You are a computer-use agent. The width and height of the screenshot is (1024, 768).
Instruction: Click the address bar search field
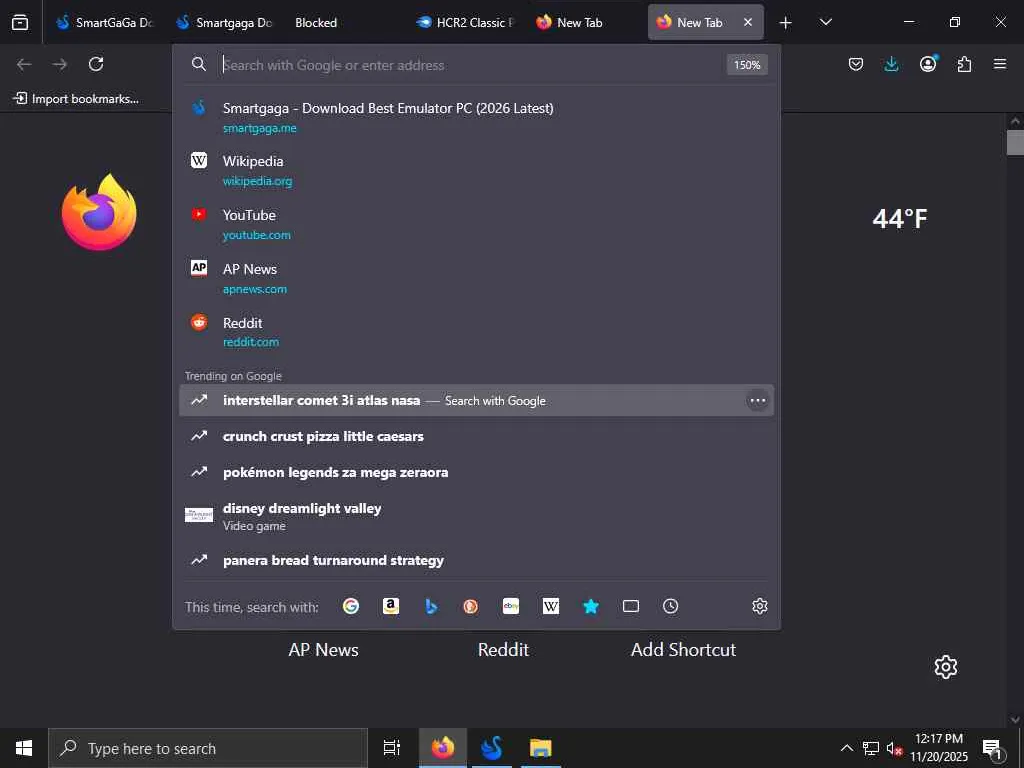pos(470,65)
